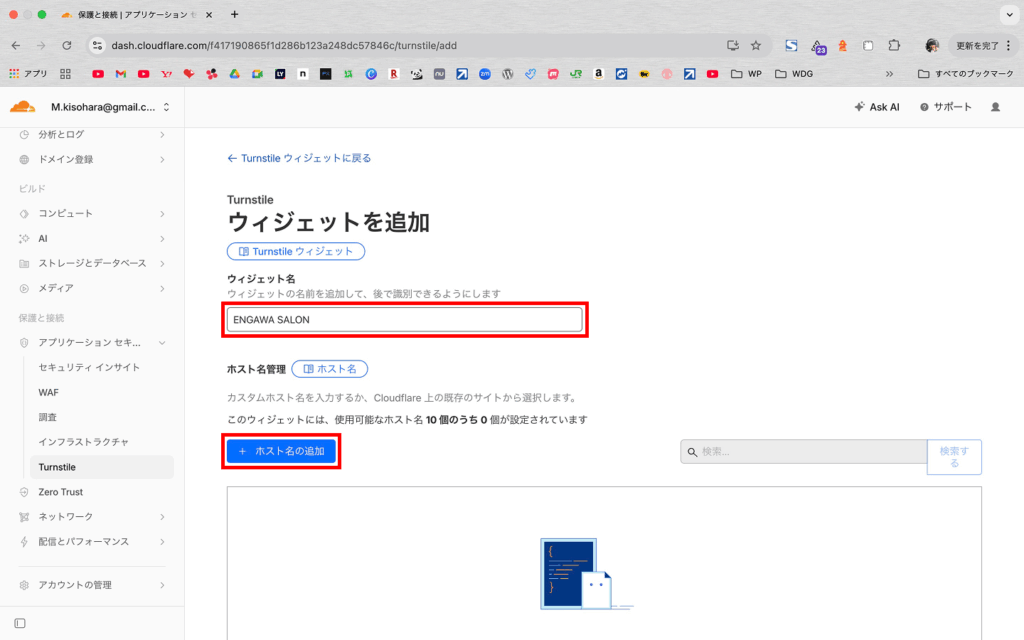Open the Chrome extensions puzzle icon

pyautogui.click(x=894, y=45)
